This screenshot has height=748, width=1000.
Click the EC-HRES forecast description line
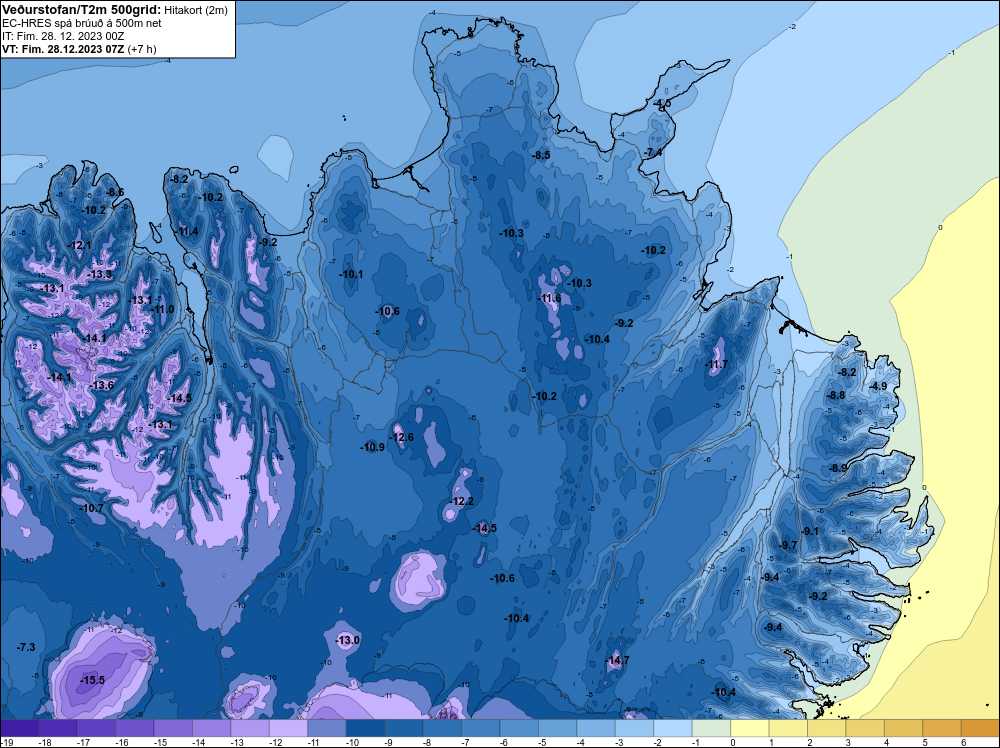click(82, 23)
